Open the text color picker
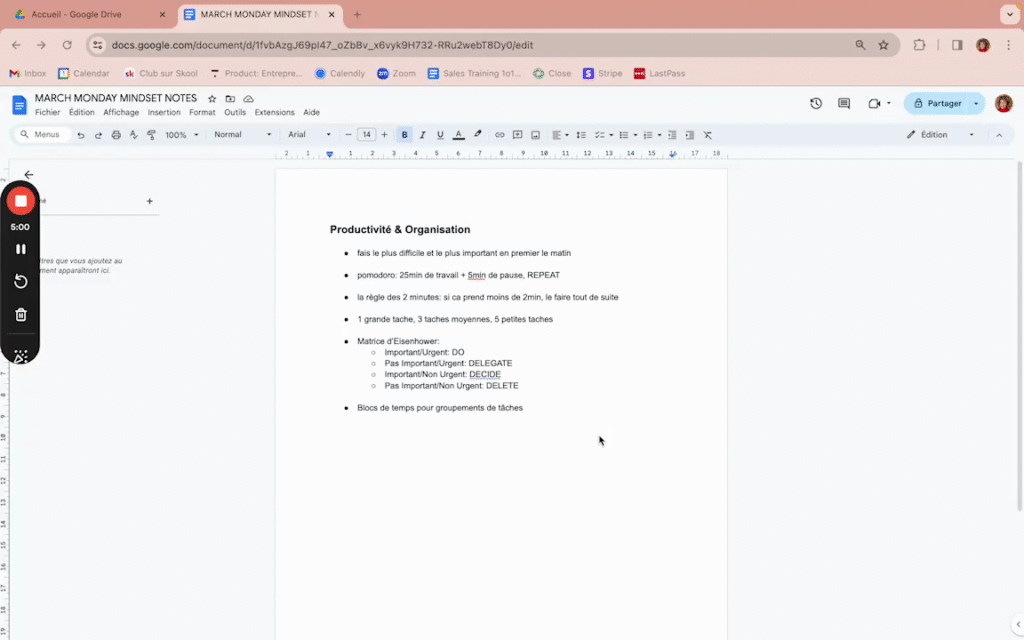 coord(458,134)
